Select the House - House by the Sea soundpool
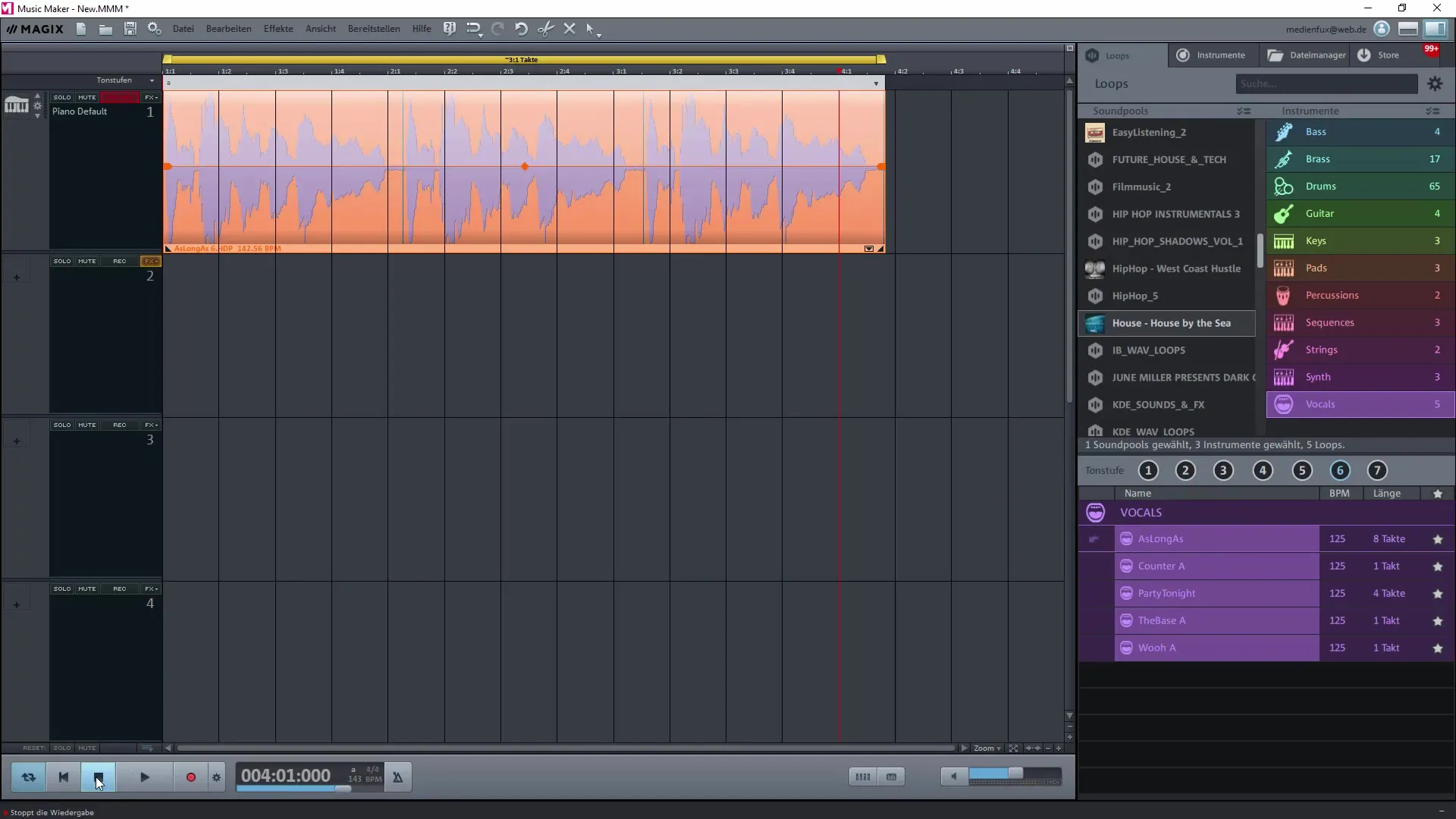The width and height of the screenshot is (1456, 819). [1167, 323]
